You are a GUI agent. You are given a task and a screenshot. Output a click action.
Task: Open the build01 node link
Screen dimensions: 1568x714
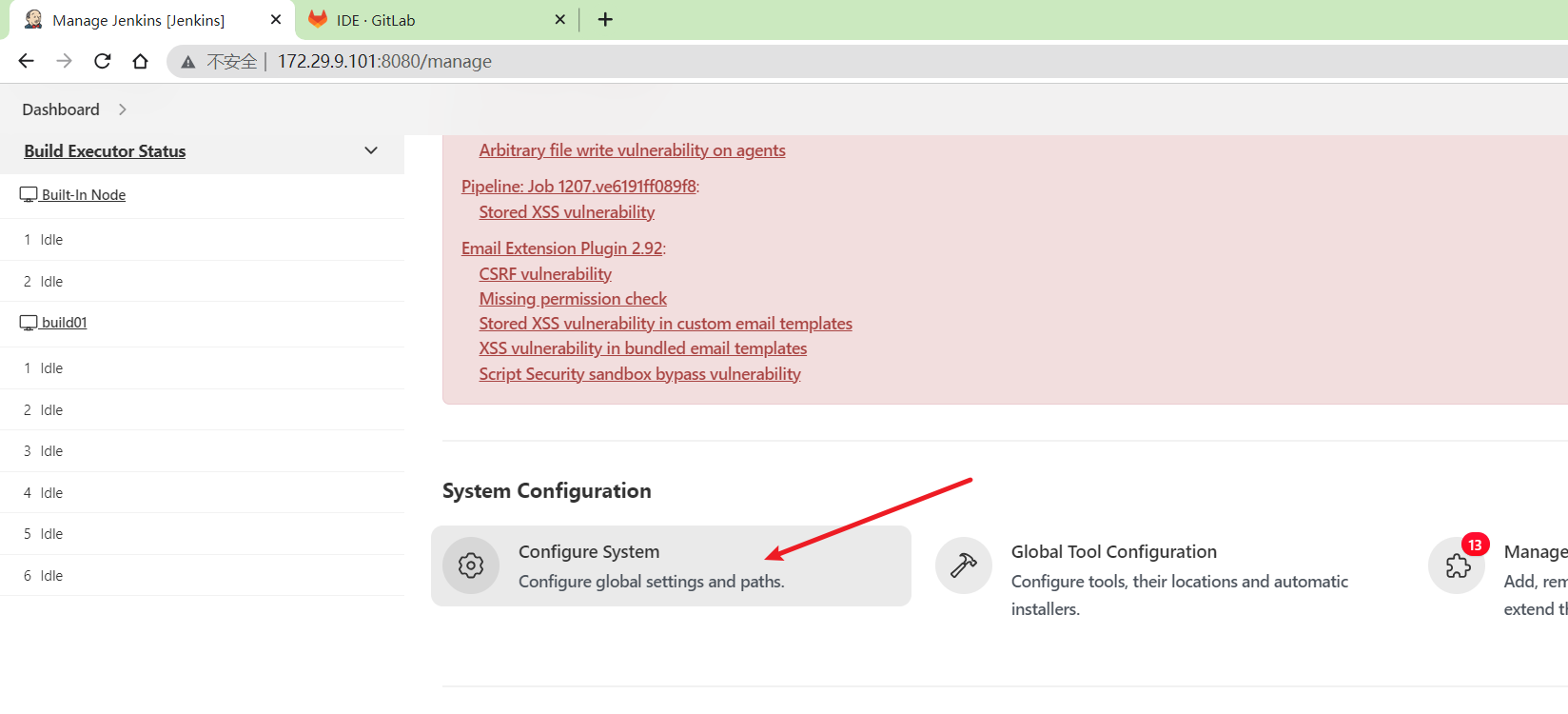(x=65, y=323)
